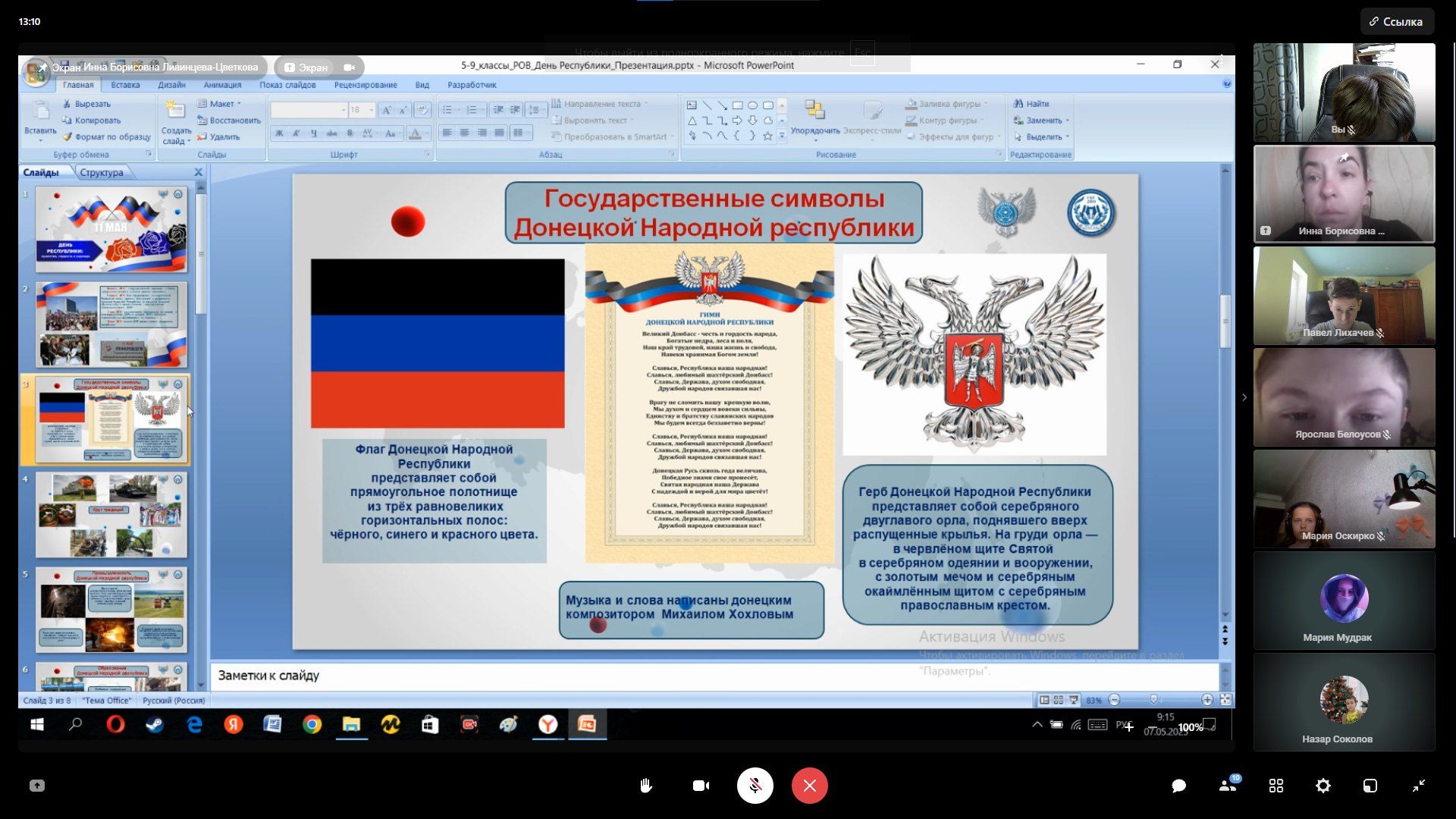Switch to the Структура pane tab
Image resolution: width=1456 pixels, height=819 pixels.
pos(102,173)
